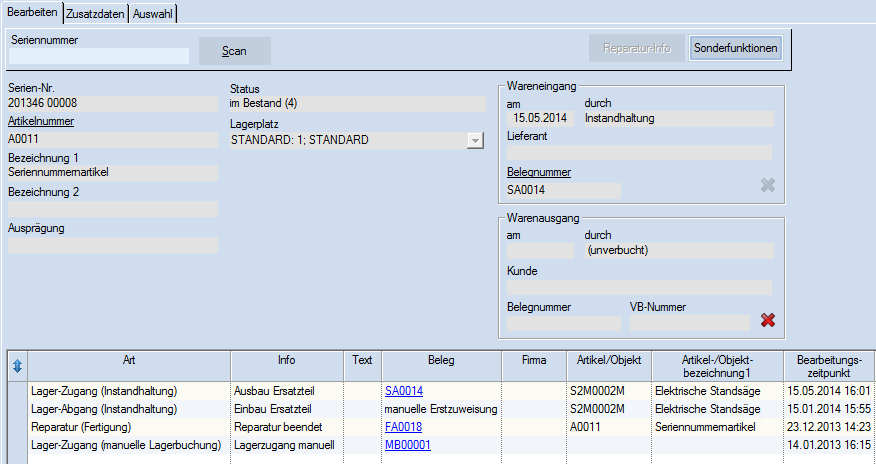The image size is (876, 464).
Task: Select the Bearbeiten tab
Action: click(x=31, y=11)
